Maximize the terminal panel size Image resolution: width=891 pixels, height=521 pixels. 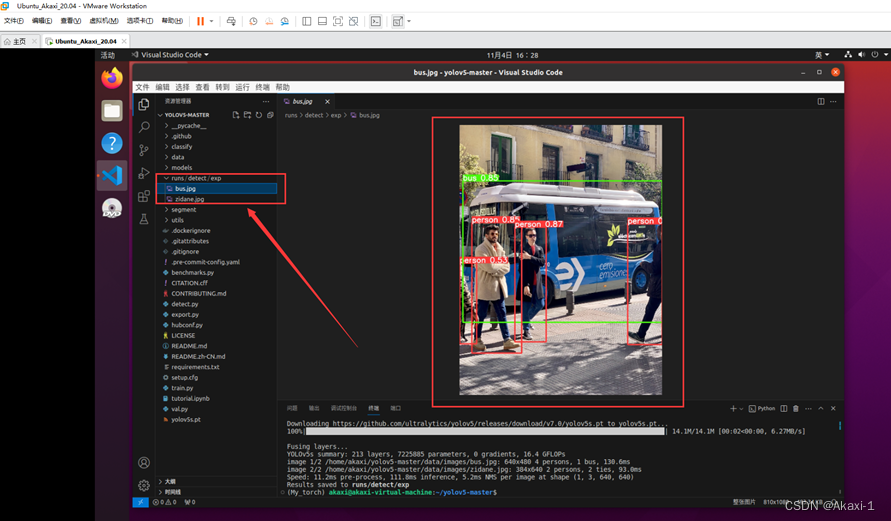[x=821, y=409]
